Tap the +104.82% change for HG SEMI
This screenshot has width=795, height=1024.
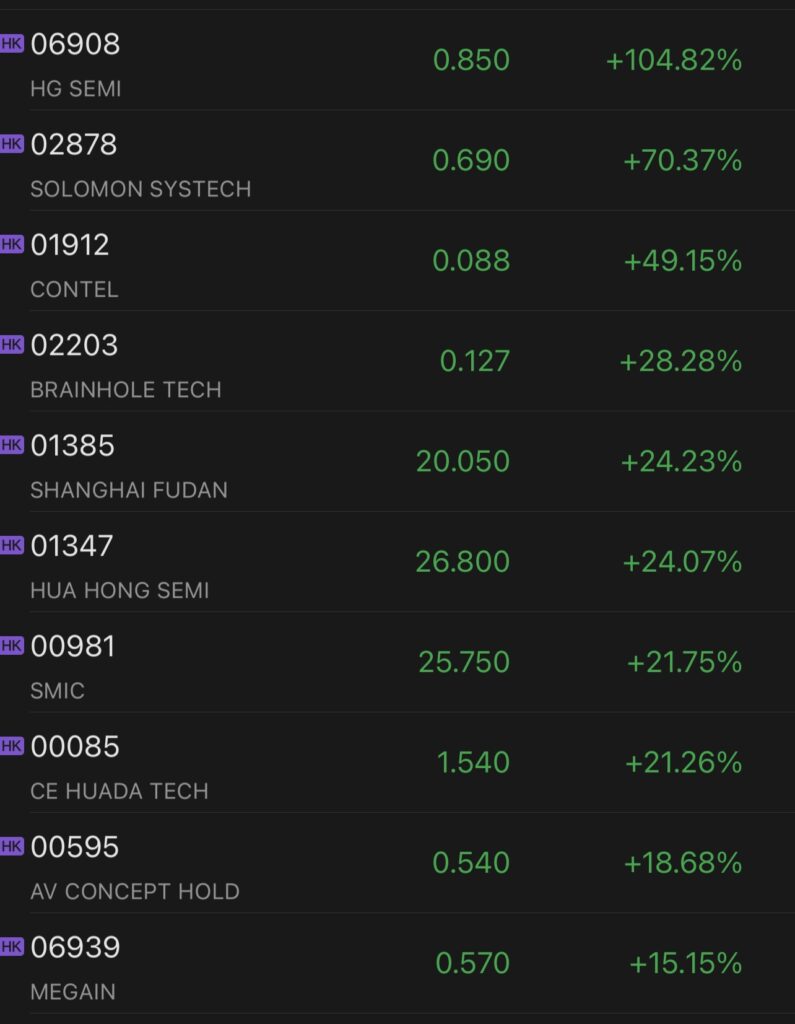point(674,60)
